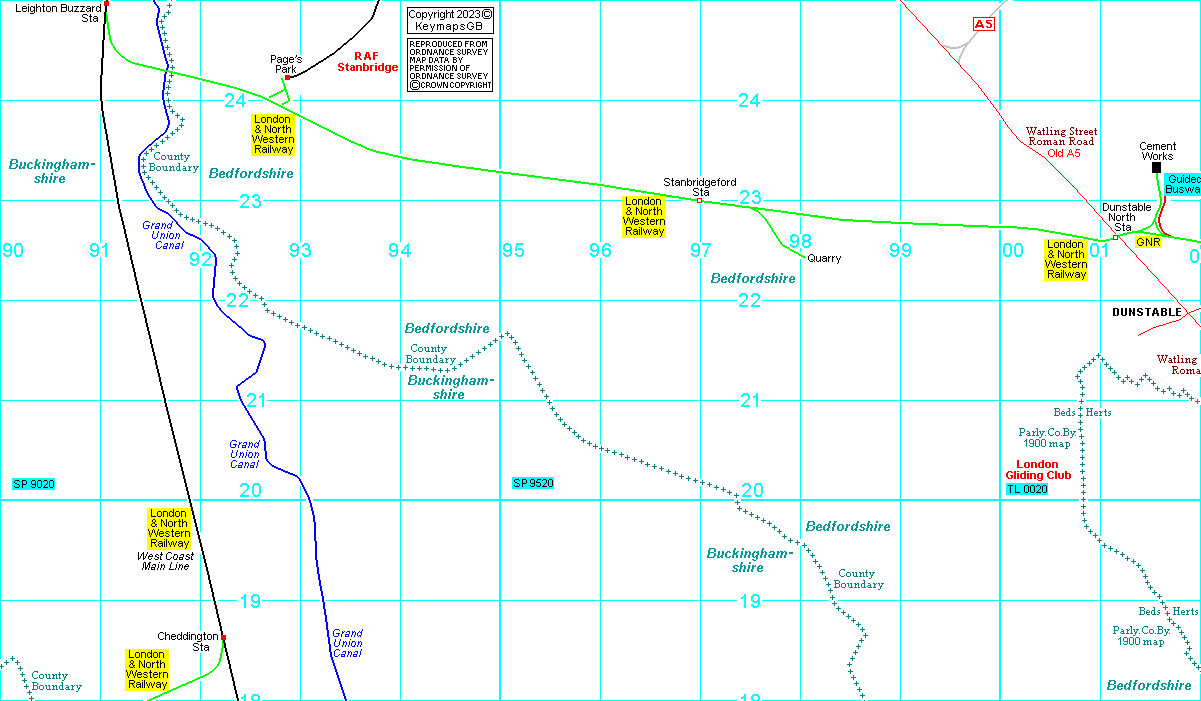The image size is (1201, 701).
Task: Click the red-bordered A5 road sign
Action: [984, 22]
